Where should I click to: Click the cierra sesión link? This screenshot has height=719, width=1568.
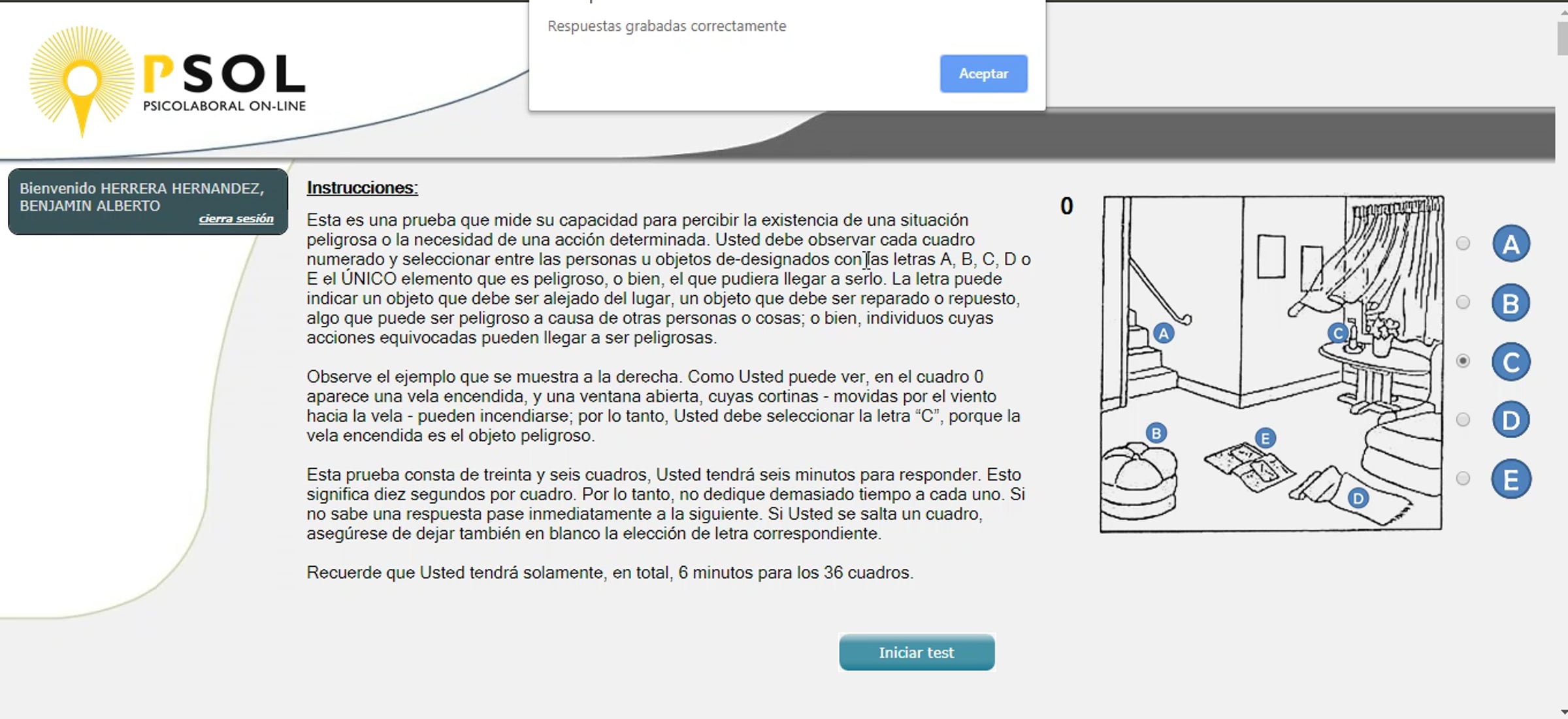coord(236,219)
